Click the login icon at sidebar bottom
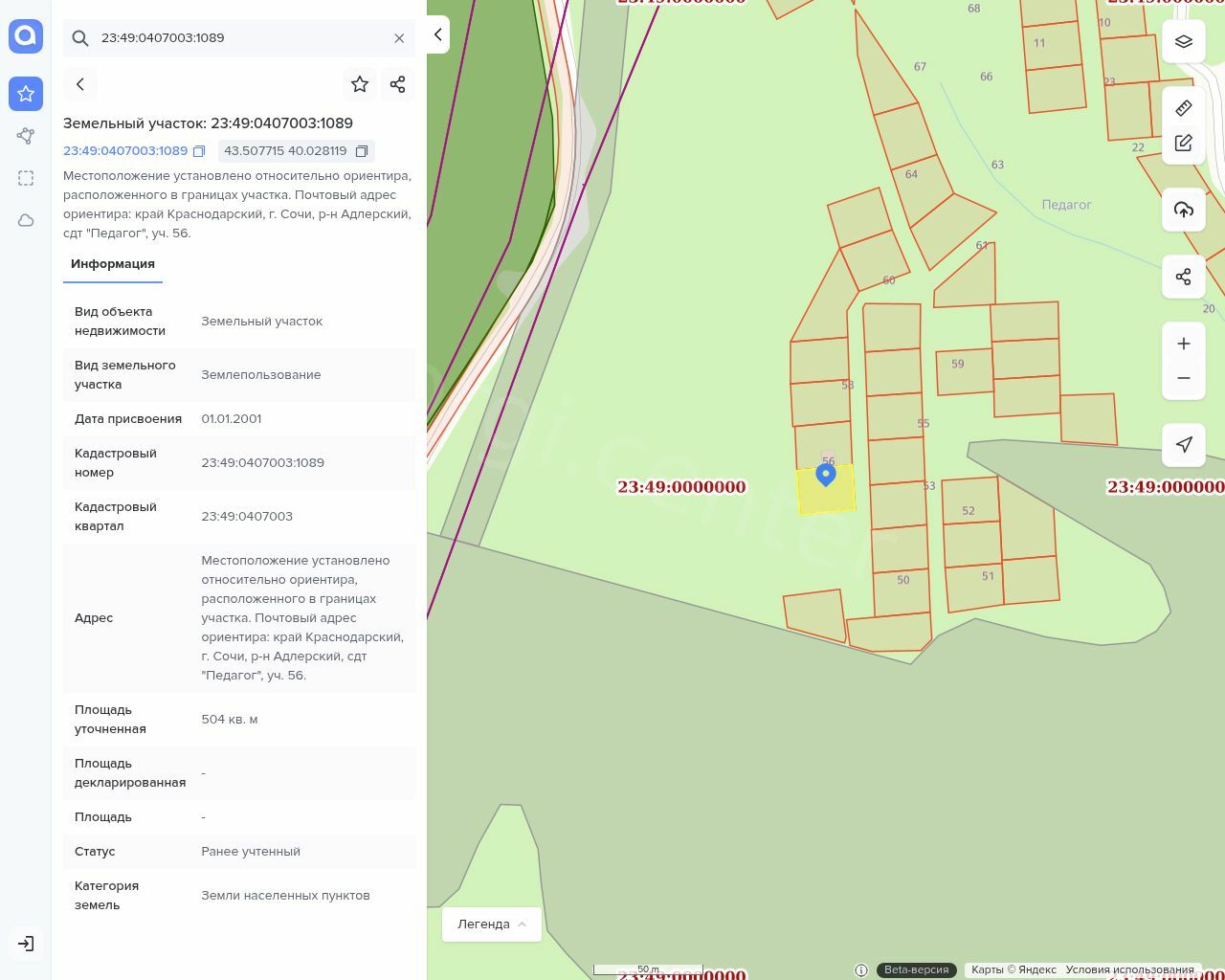 click(26, 944)
